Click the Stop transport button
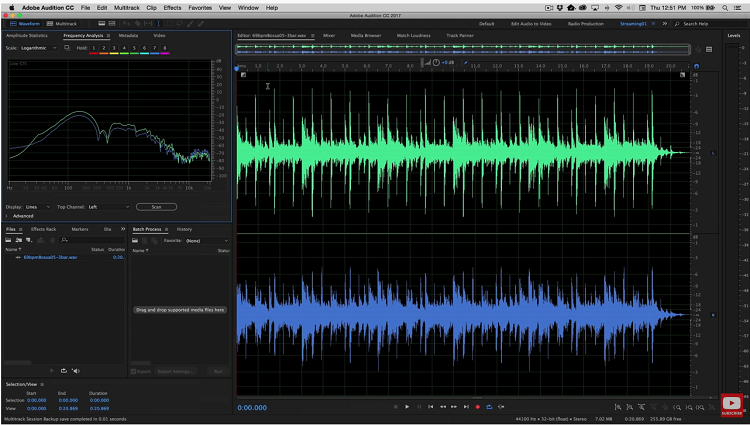Viewport: 750px width, 425px height. [396, 407]
